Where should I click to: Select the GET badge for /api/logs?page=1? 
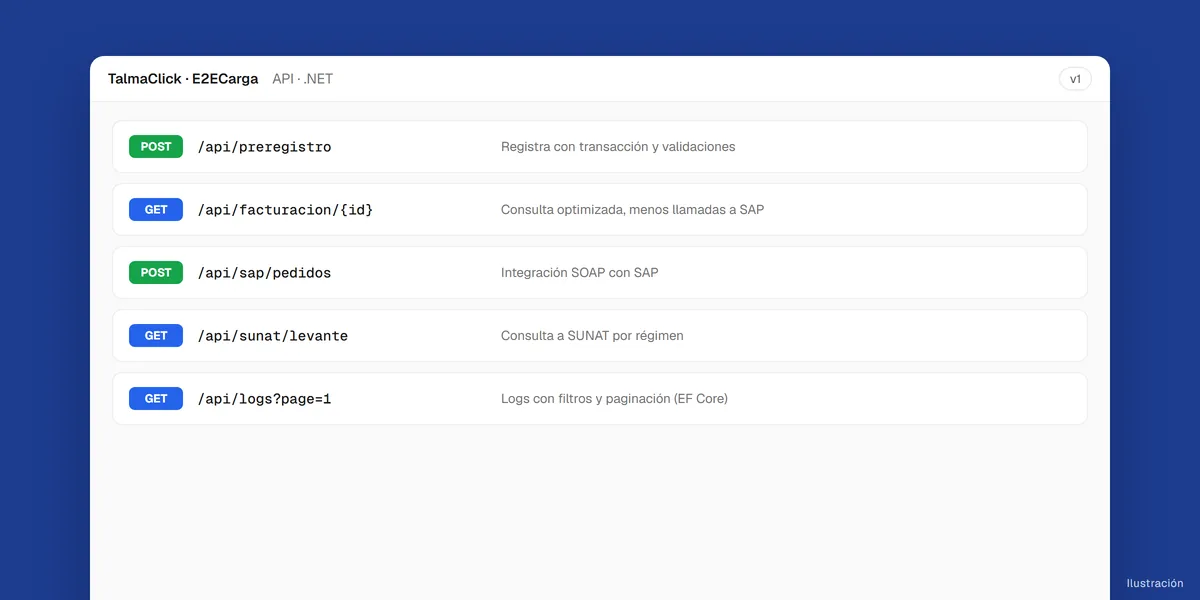click(x=156, y=399)
